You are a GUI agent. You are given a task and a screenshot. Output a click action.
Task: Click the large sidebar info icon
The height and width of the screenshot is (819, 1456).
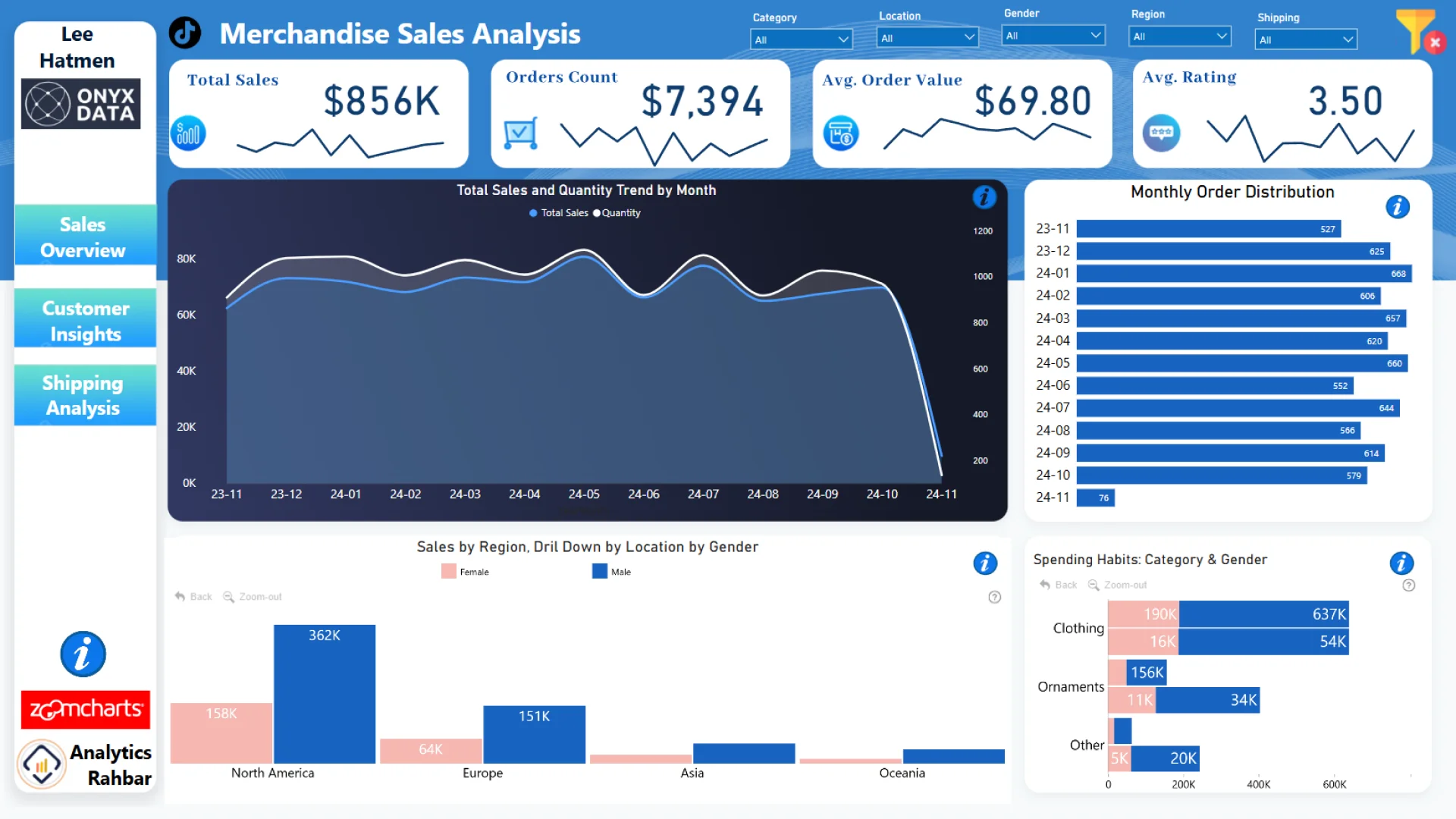83,654
